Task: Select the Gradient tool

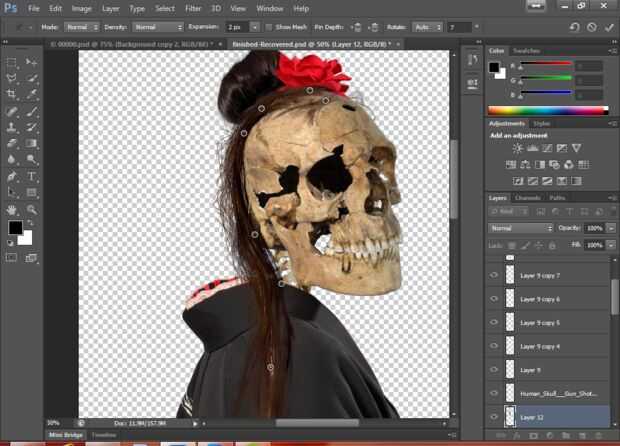Action: (x=31, y=143)
